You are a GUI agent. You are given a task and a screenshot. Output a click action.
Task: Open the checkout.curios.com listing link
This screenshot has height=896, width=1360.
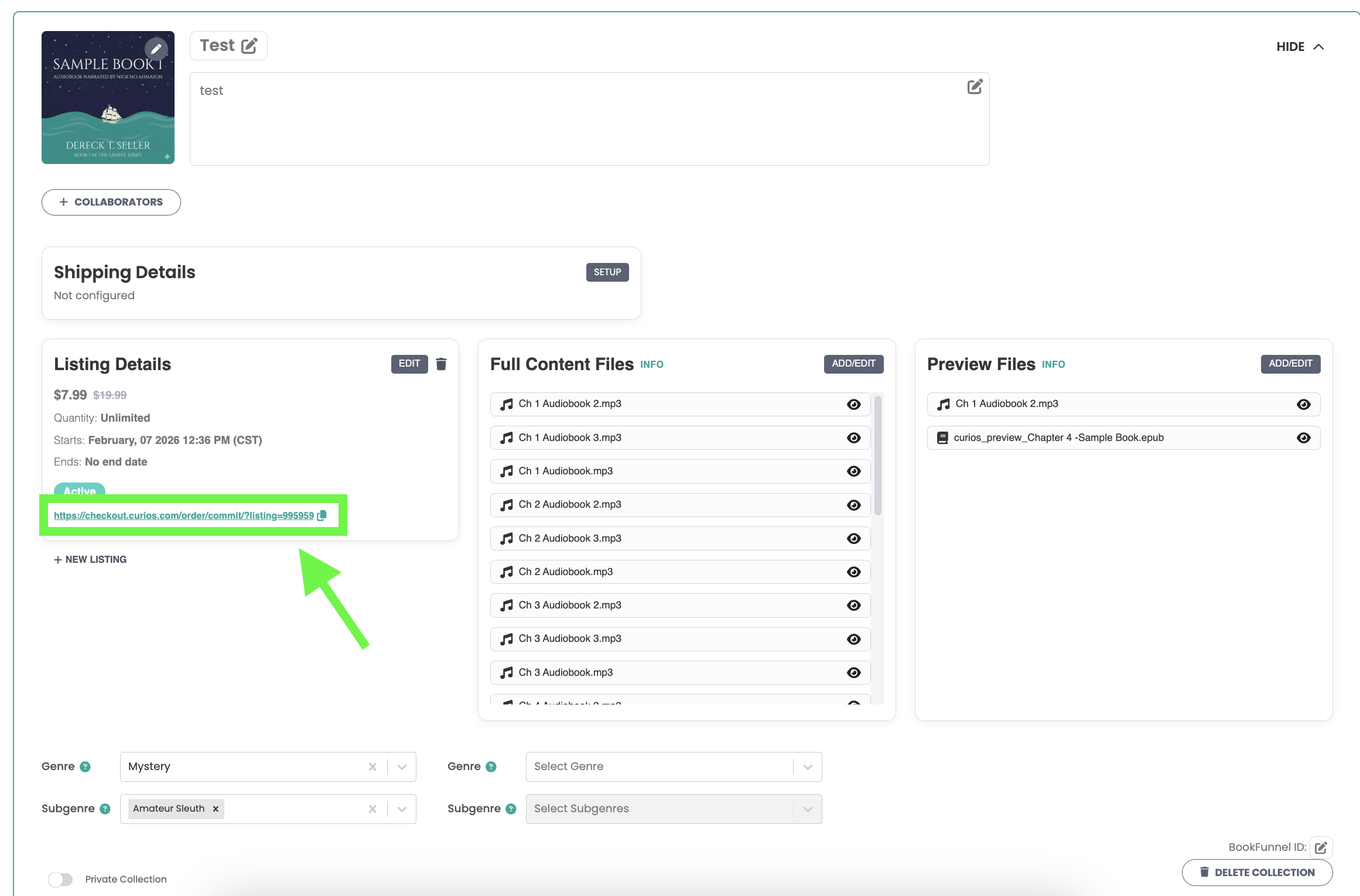click(x=183, y=515)
